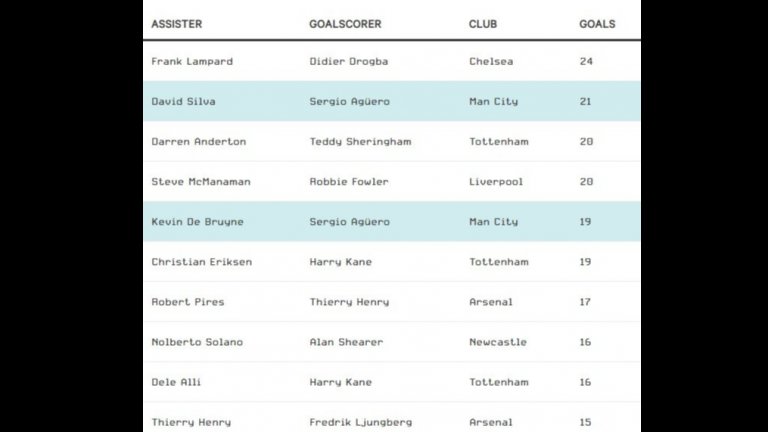Image resolution: width=768 pixels, height=432 pixels.
Task: Click Nolberto Solano assister name
Action: coord(197,342)
